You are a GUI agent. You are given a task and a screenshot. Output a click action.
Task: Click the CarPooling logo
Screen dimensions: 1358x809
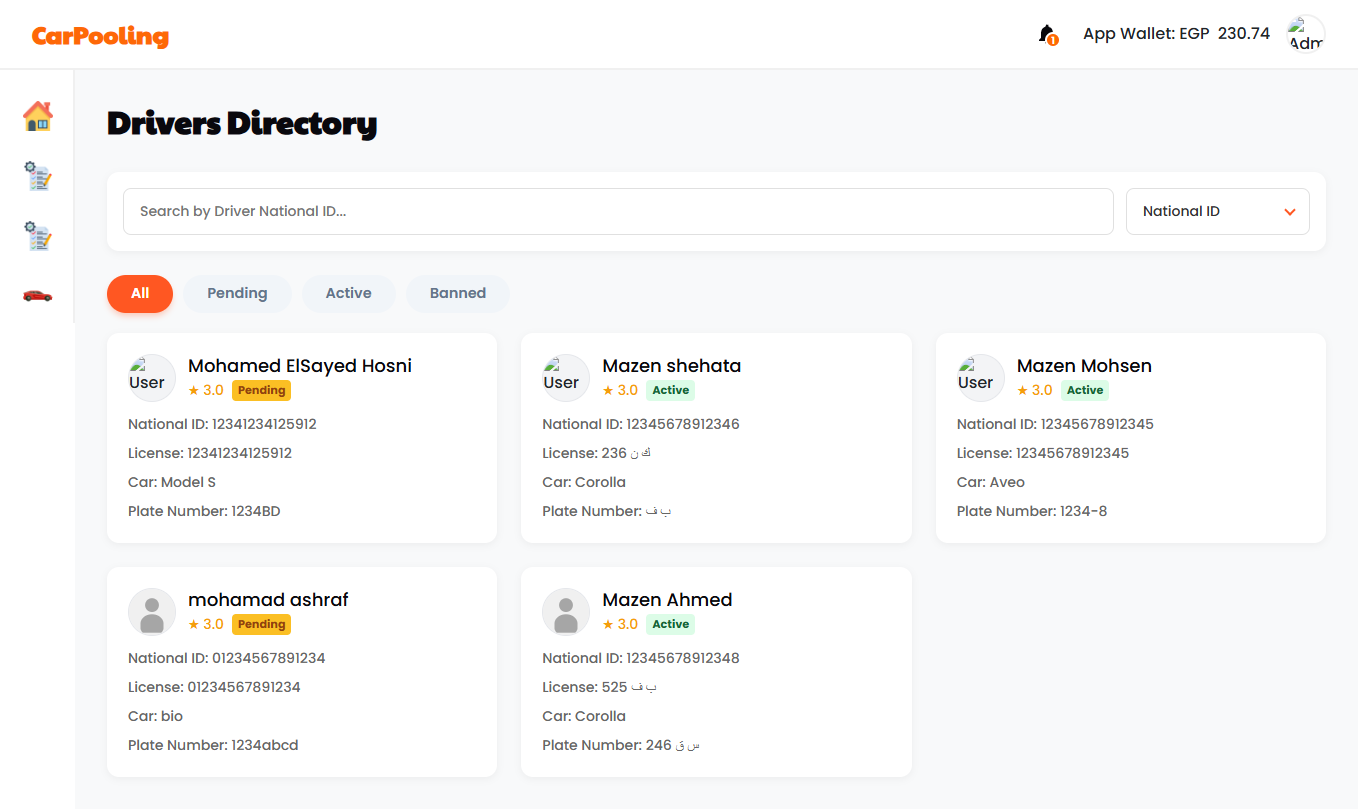(100, 36)
